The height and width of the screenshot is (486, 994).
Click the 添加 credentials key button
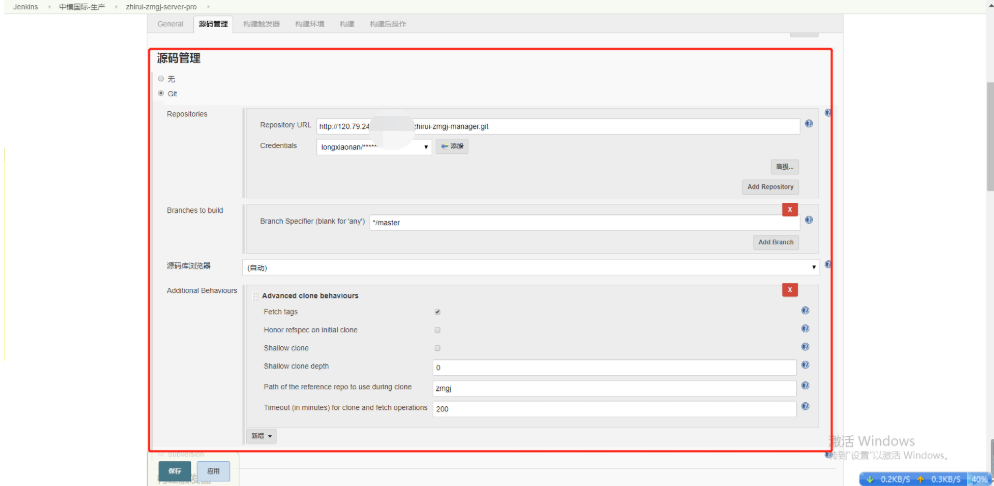point(452,146)
